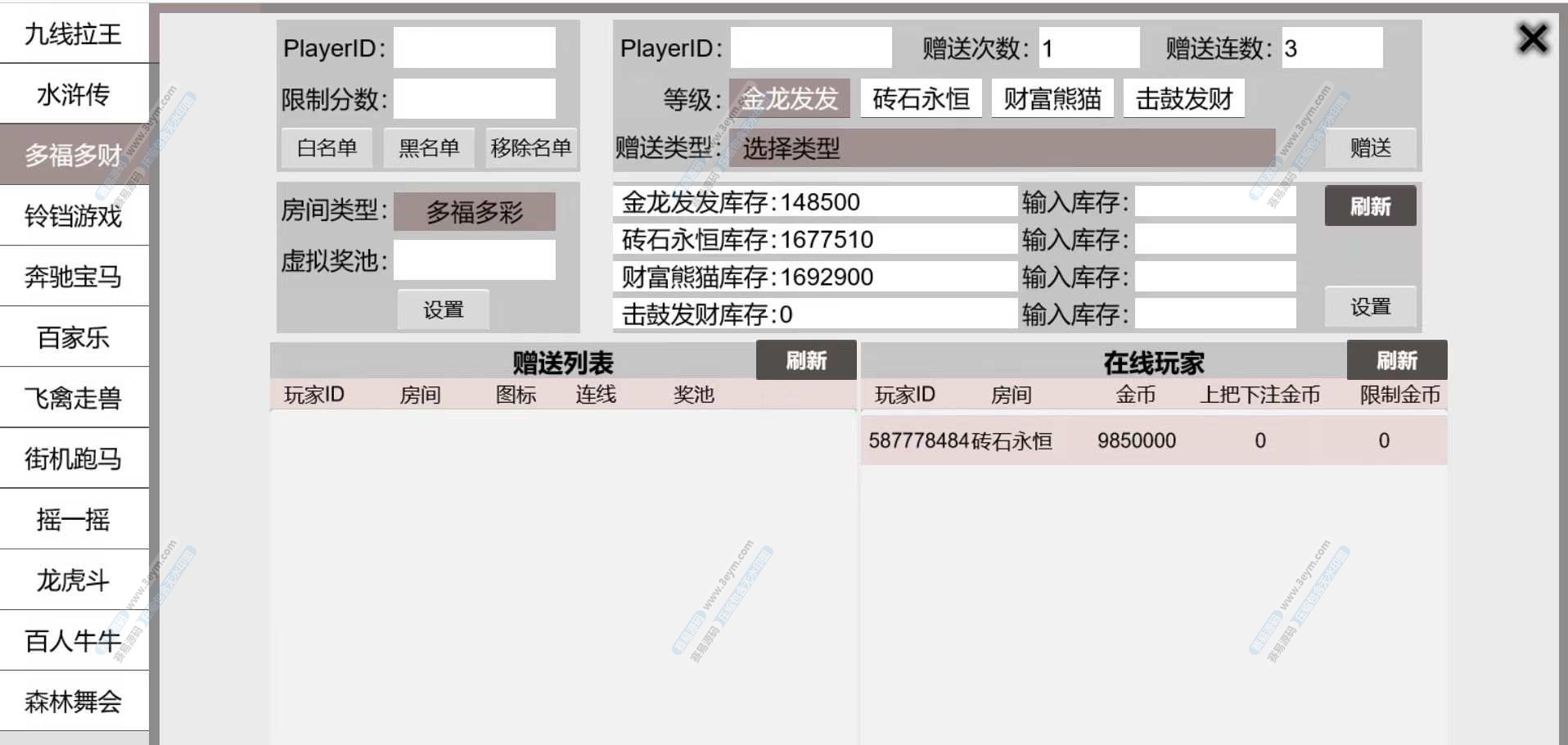
Task: Choose the 财富熊猫 level option
Action: tap(1052, 99)
